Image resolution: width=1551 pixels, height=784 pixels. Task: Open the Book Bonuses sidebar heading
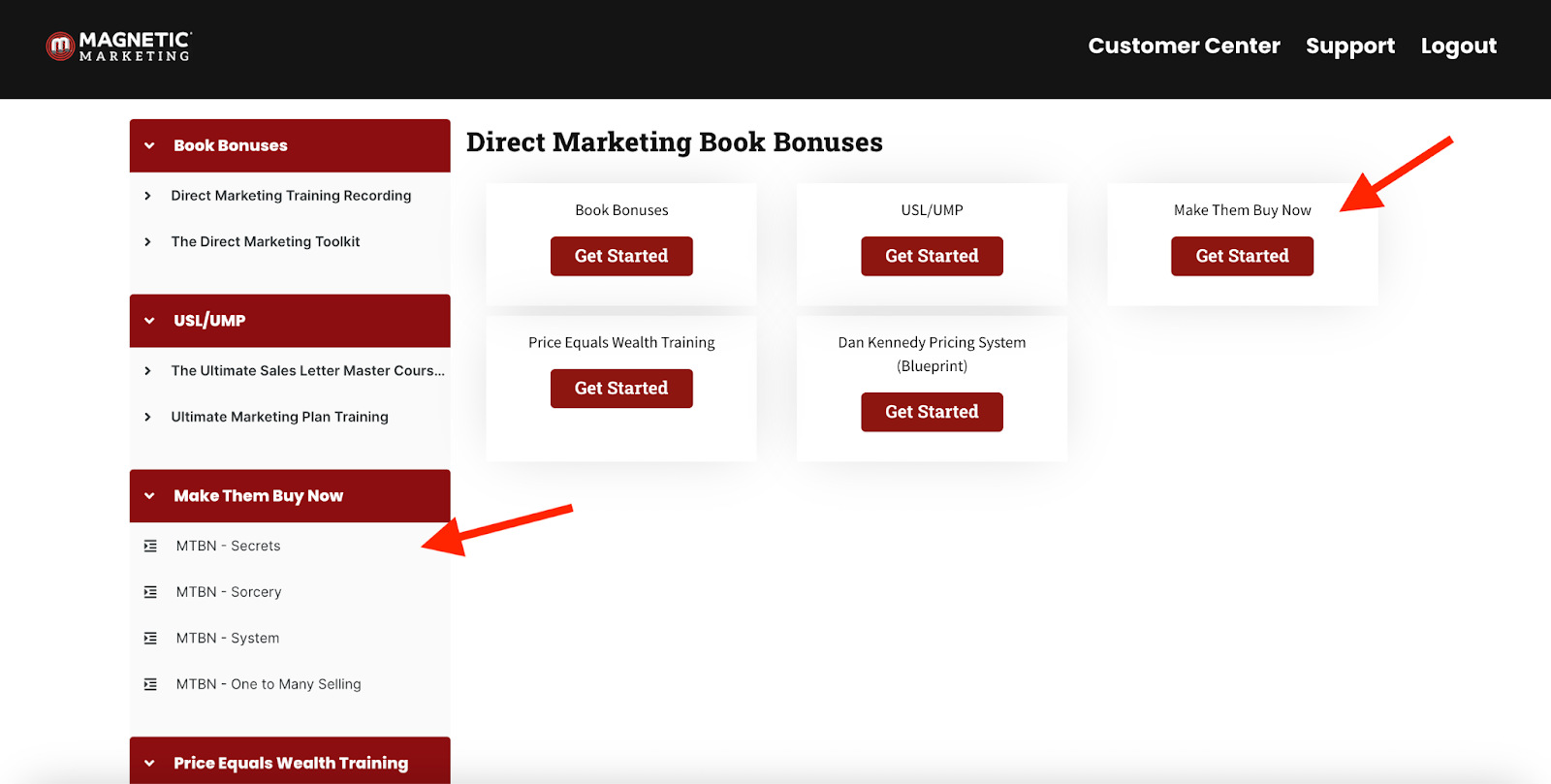(x=231, y=145)
